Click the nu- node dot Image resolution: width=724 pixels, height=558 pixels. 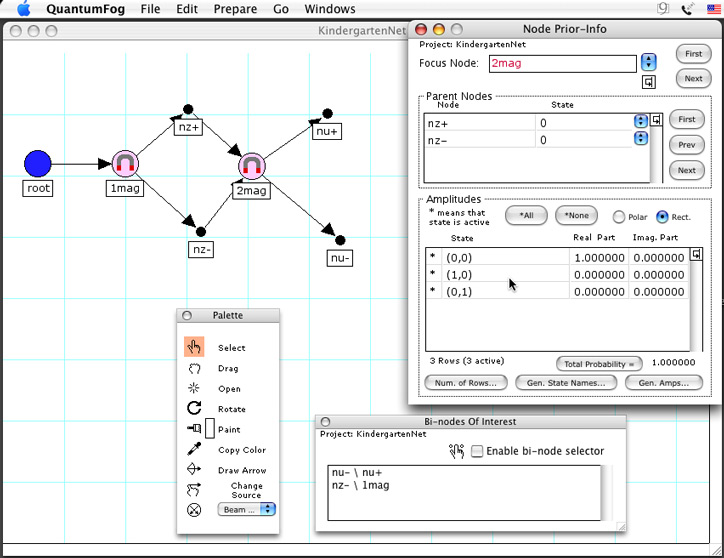(x=340, y=240)
